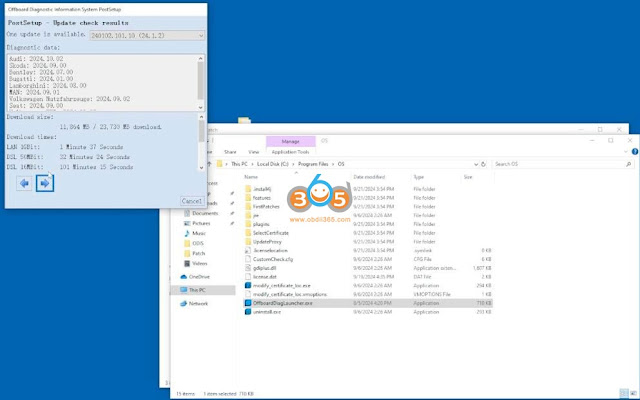
Task: Click Program Files in the address bar
Action: (313, 164)
